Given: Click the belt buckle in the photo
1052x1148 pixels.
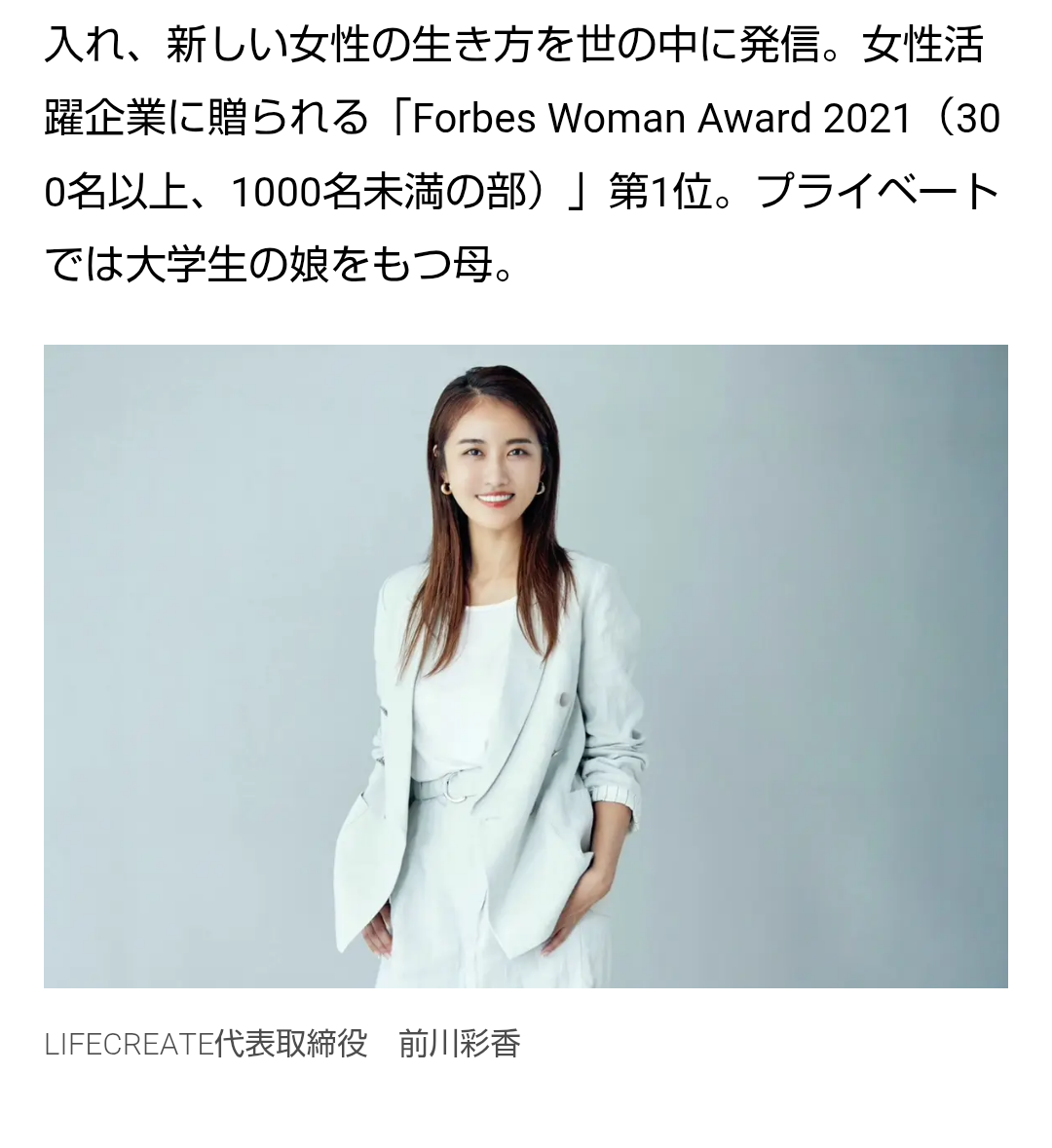Looking at the screenshot, I should click(x=455, y=788).
